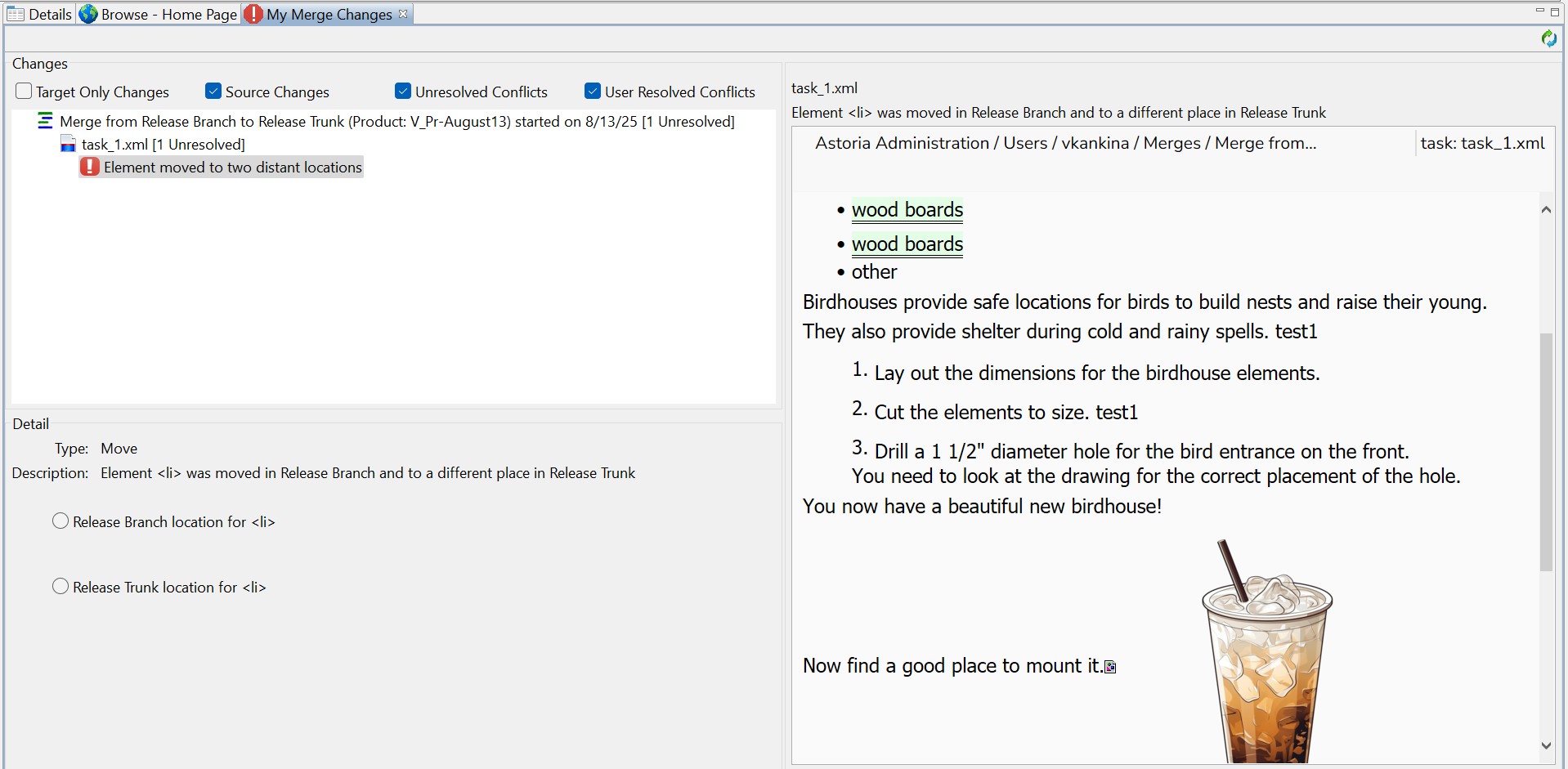This screenshot has height=769, width=1568.
Task: Click the merge icon beside 'Merge from Release Branch'
Action: point(46,122)
